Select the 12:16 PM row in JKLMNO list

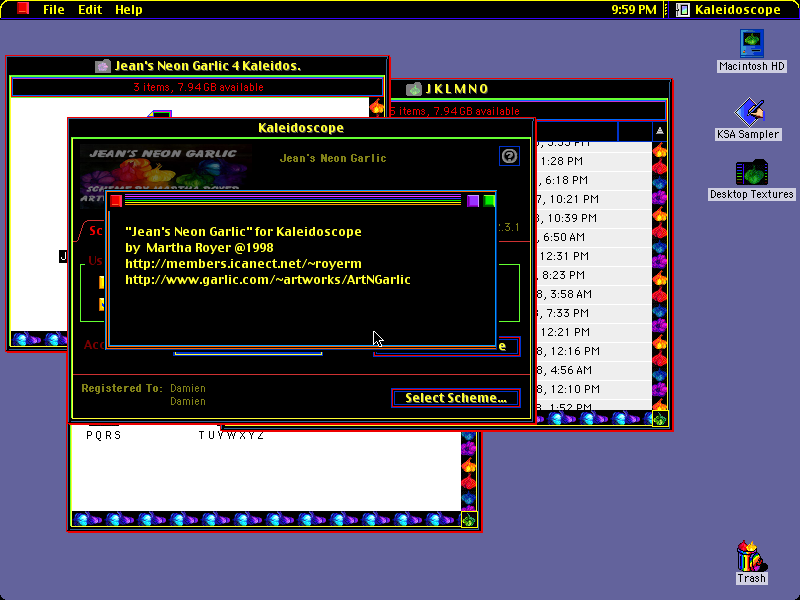click(593, 351)
